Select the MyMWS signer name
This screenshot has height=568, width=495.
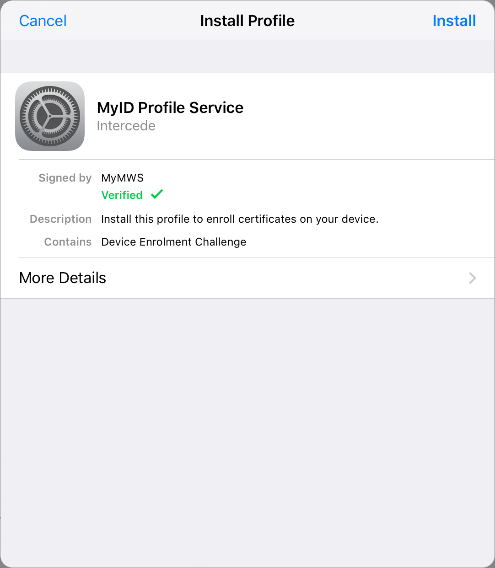122,178
